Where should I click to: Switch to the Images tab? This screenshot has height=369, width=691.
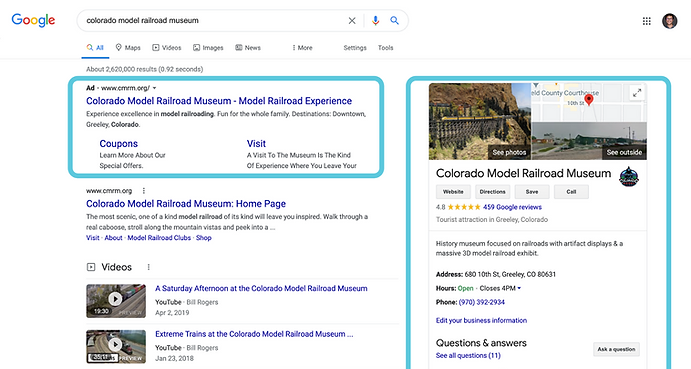point(208,48)
